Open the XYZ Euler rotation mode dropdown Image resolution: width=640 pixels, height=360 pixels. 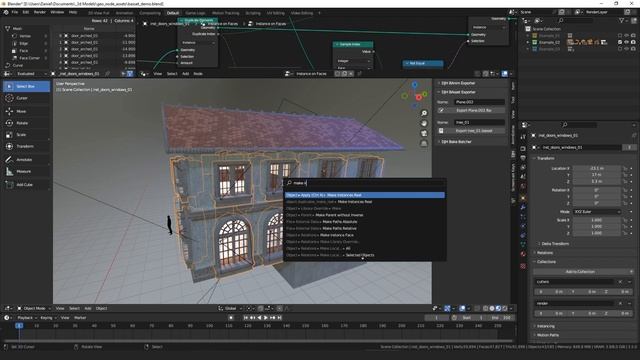coord(596,212)
